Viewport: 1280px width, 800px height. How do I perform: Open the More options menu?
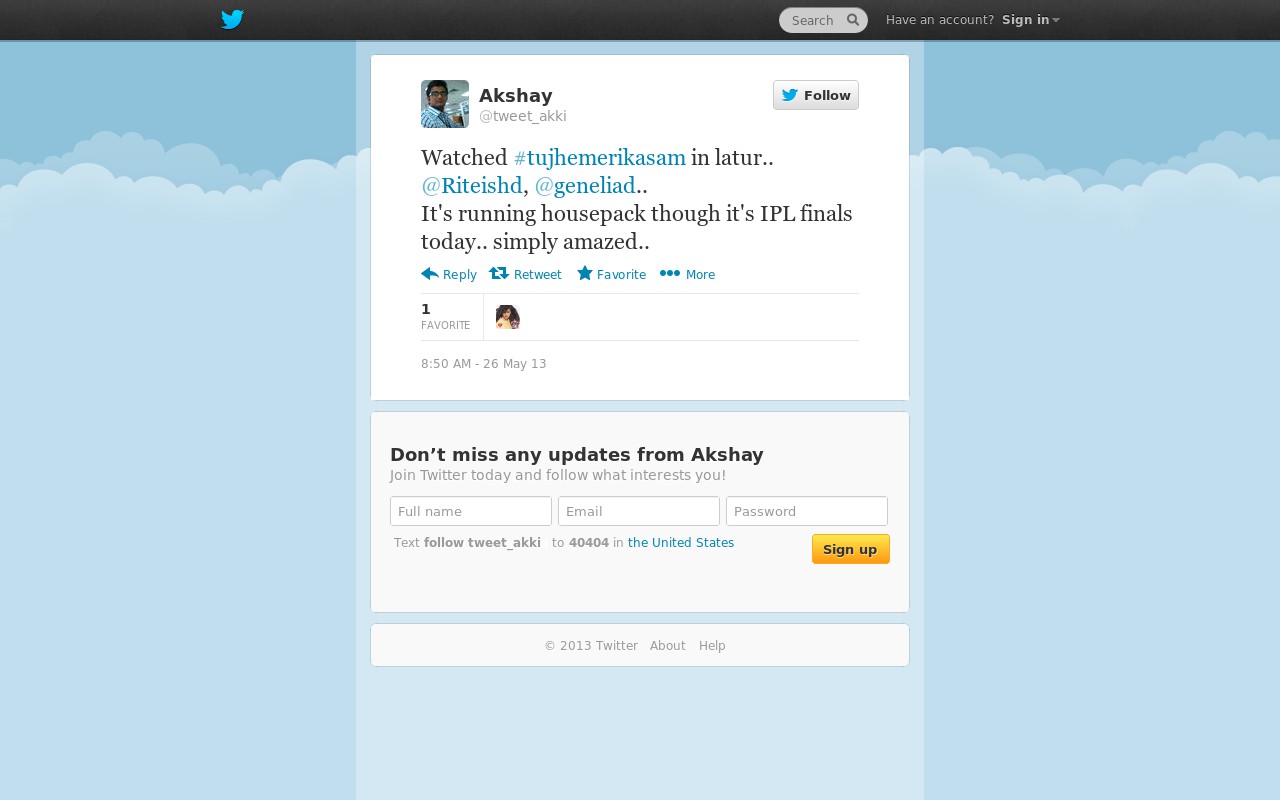coord(687,274)
